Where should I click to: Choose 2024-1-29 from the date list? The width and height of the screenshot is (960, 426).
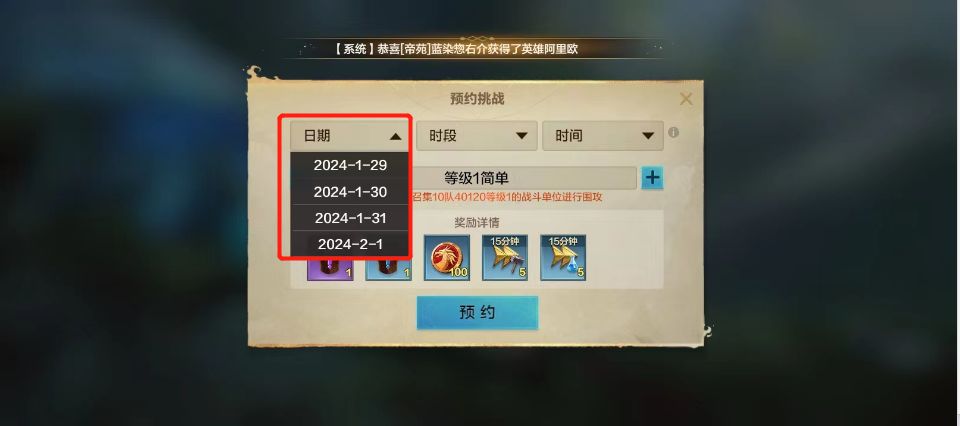pos(350,165)
